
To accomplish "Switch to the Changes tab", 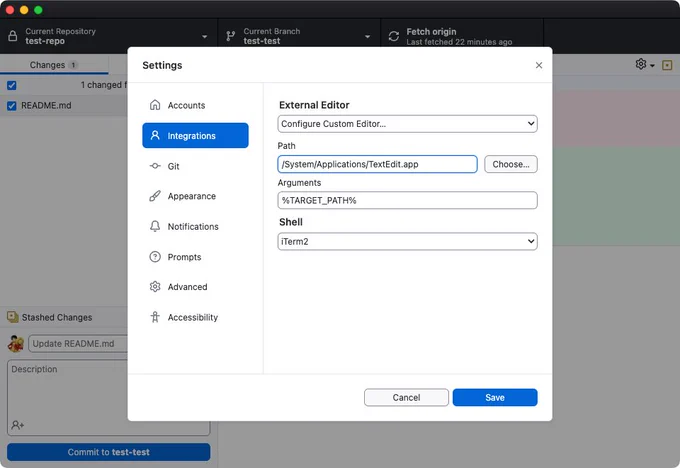I will tap(54, 65).
